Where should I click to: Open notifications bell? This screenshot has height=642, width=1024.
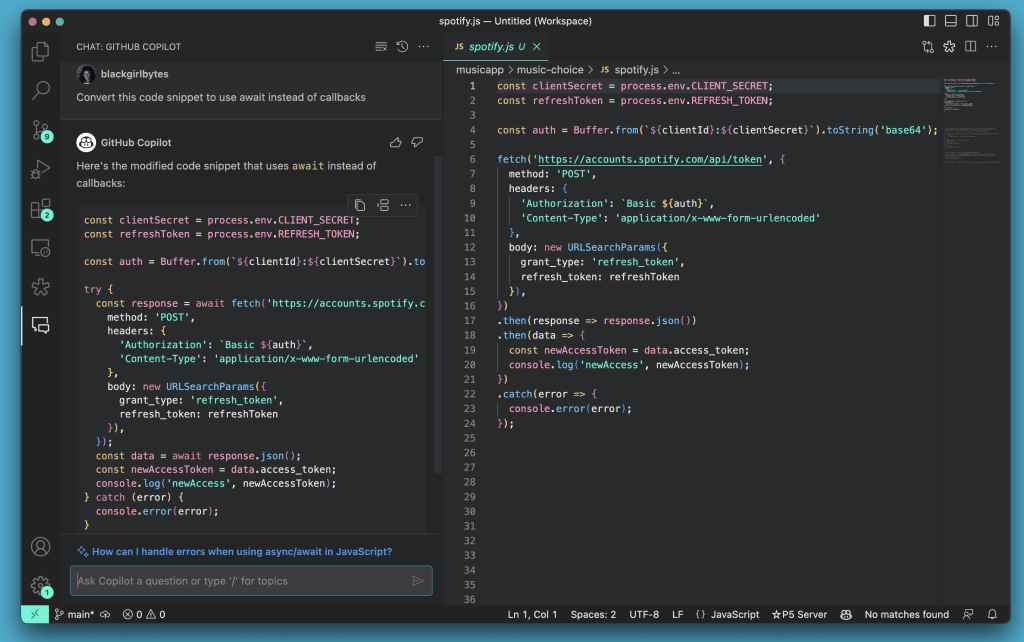(992, 615)
